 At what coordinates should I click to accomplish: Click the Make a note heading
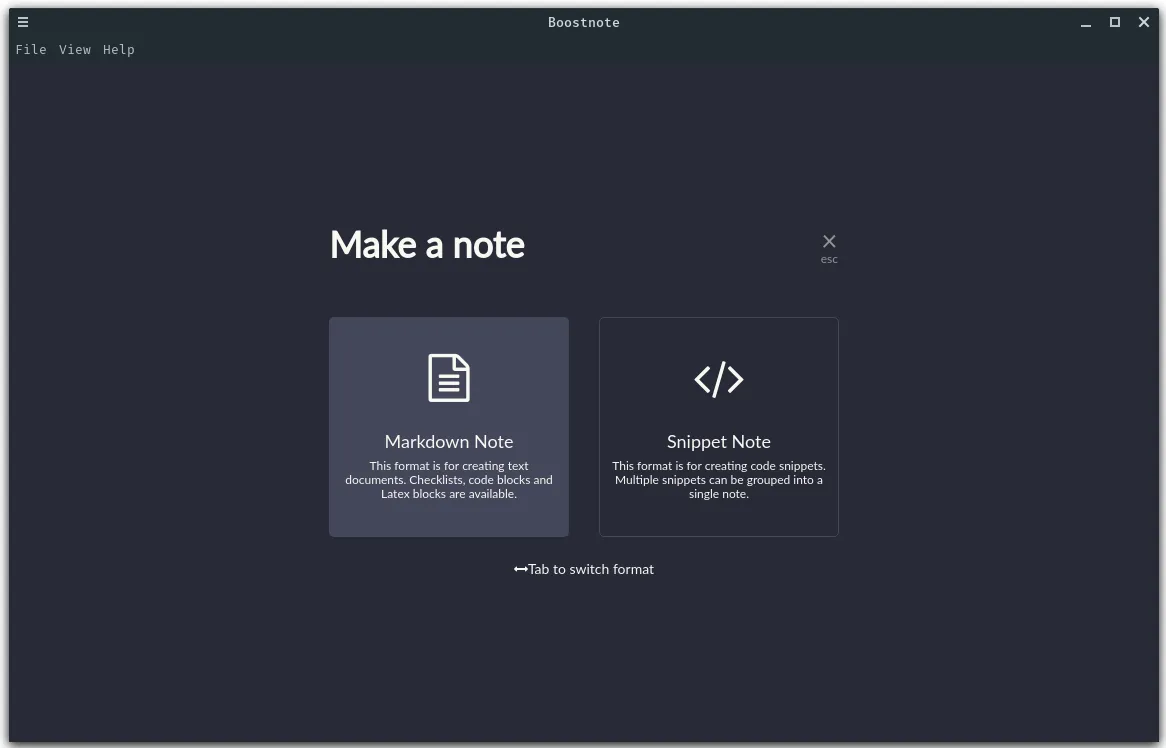427,245
